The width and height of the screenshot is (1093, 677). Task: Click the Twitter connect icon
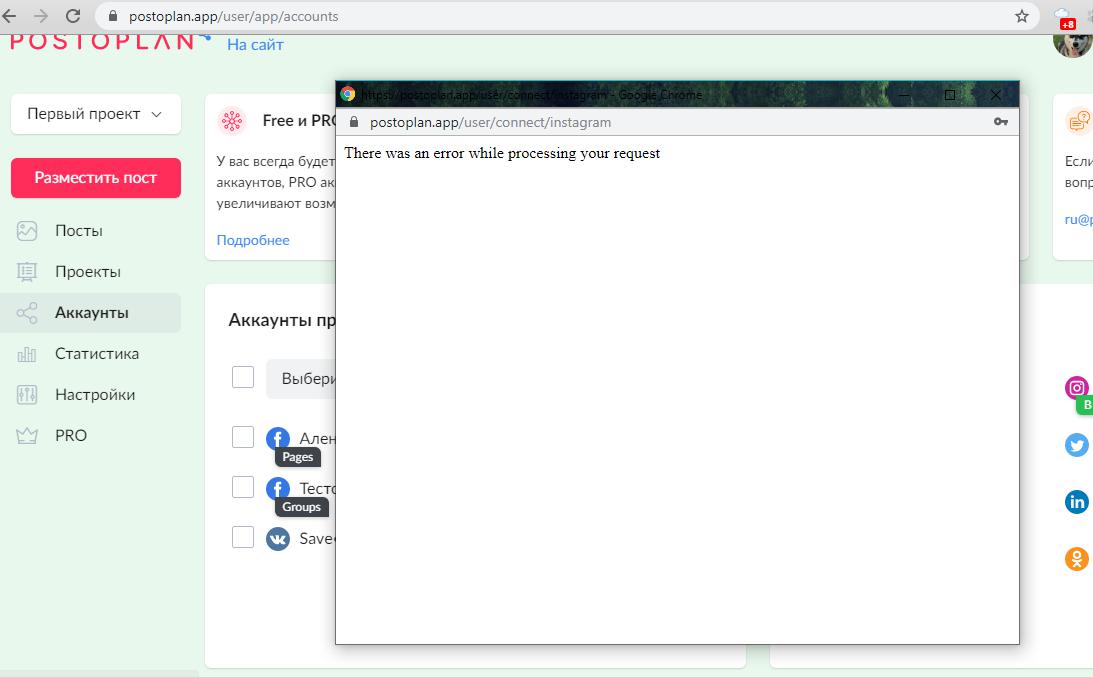[1077, 445]
